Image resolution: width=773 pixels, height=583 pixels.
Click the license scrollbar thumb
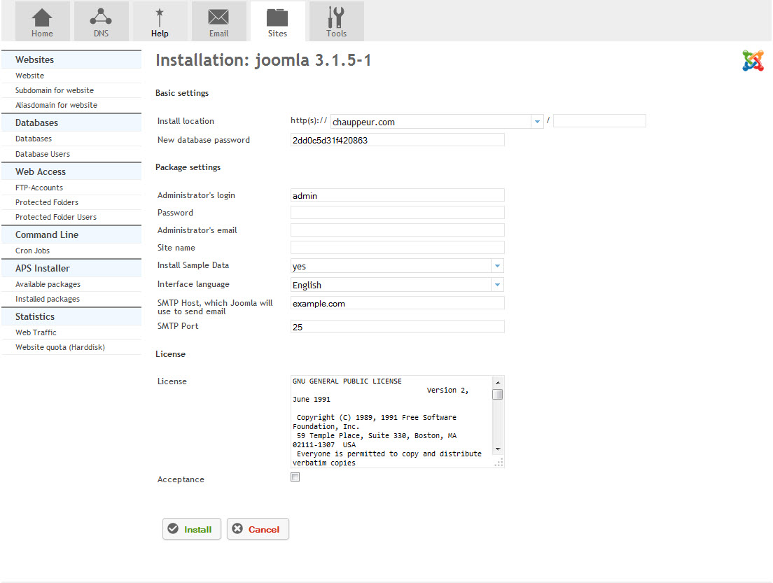coord(497,395)
